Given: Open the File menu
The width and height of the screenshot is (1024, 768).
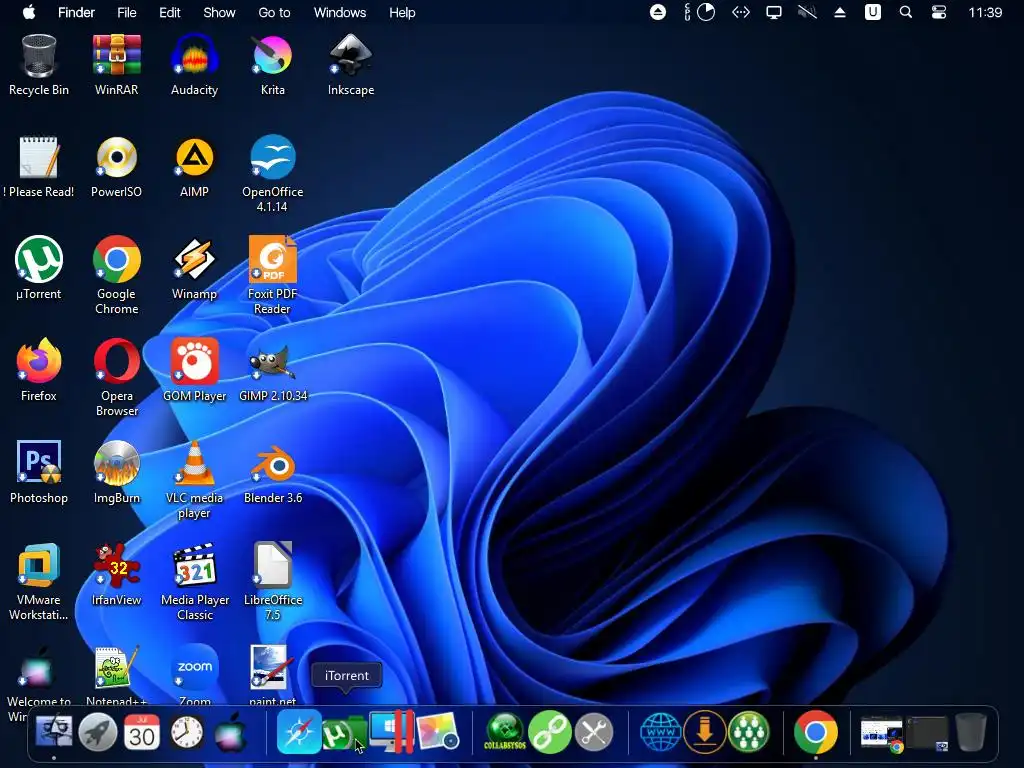Looking at the screenshot, I should pos(127,12).
